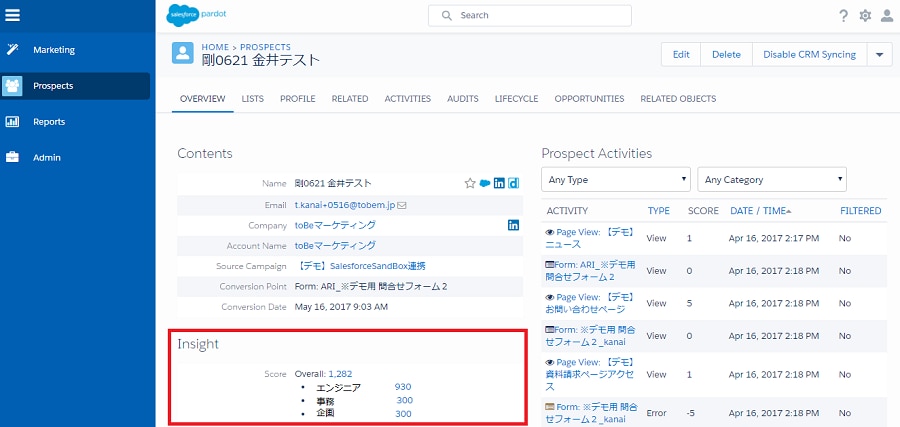Screen dimensions: 900x427
Task: Click the email envelope icon next to address
Action: tap(402, 205)
